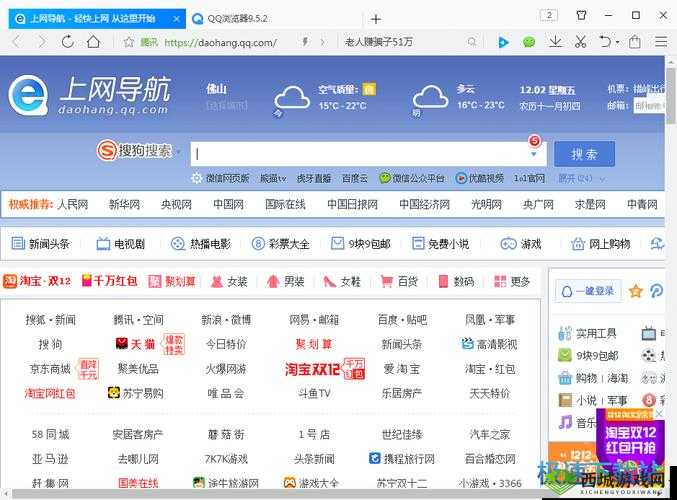Open the search engine dropdown next to 搜狗搜索

click(178, 152)
